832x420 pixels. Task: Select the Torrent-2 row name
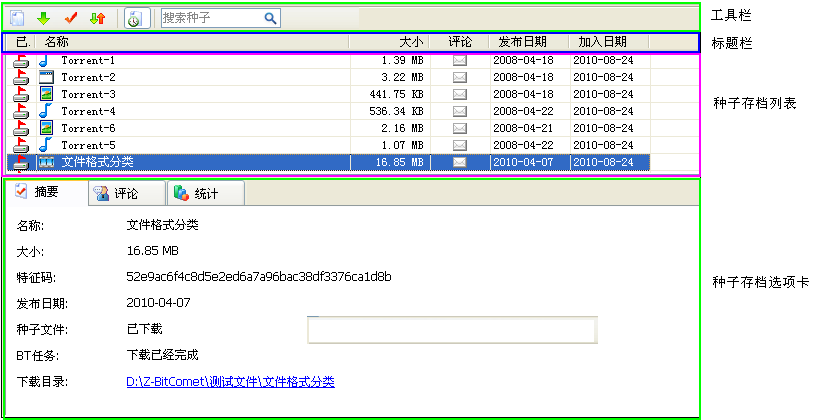click(88, 77)
